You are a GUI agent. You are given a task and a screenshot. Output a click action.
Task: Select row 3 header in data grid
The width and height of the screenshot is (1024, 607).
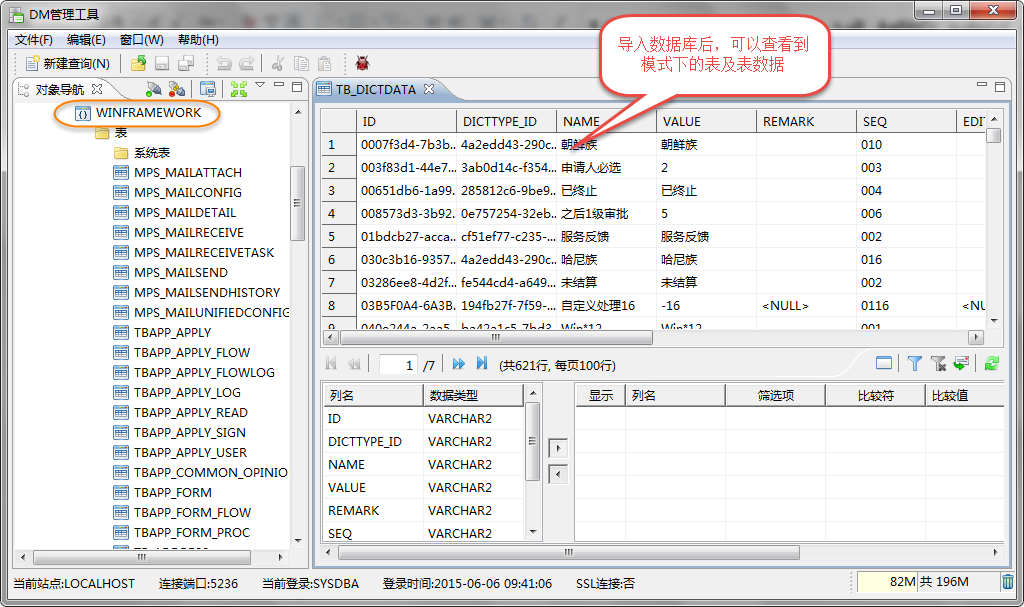[x=339, y=191]
